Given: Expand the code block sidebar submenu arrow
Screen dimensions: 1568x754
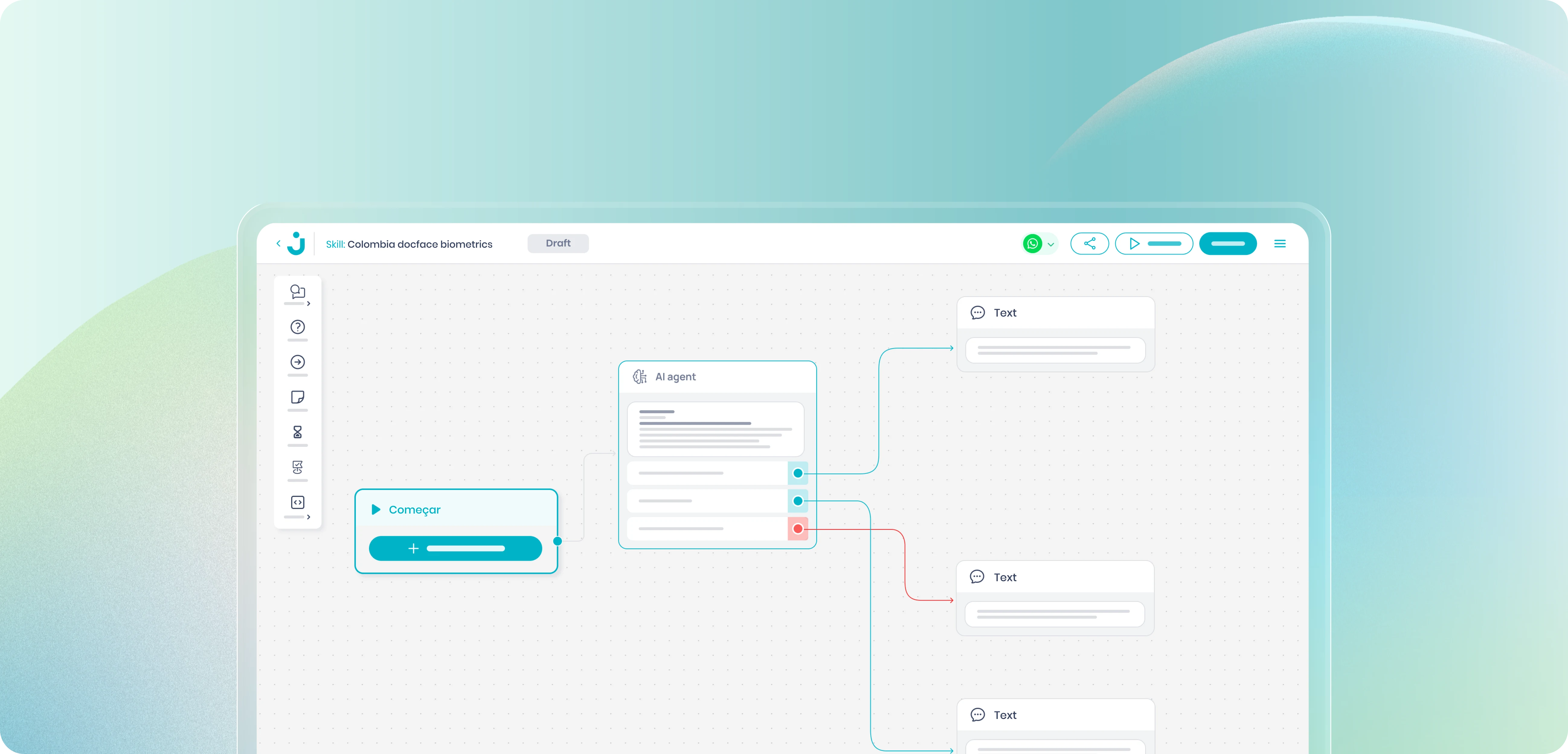Looking at the screenshot, I should pos(309,517).
